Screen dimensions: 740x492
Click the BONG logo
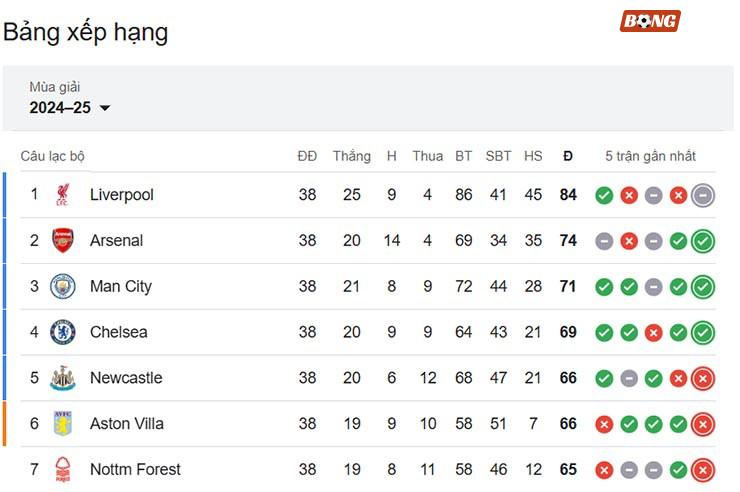tap(650, 21)
